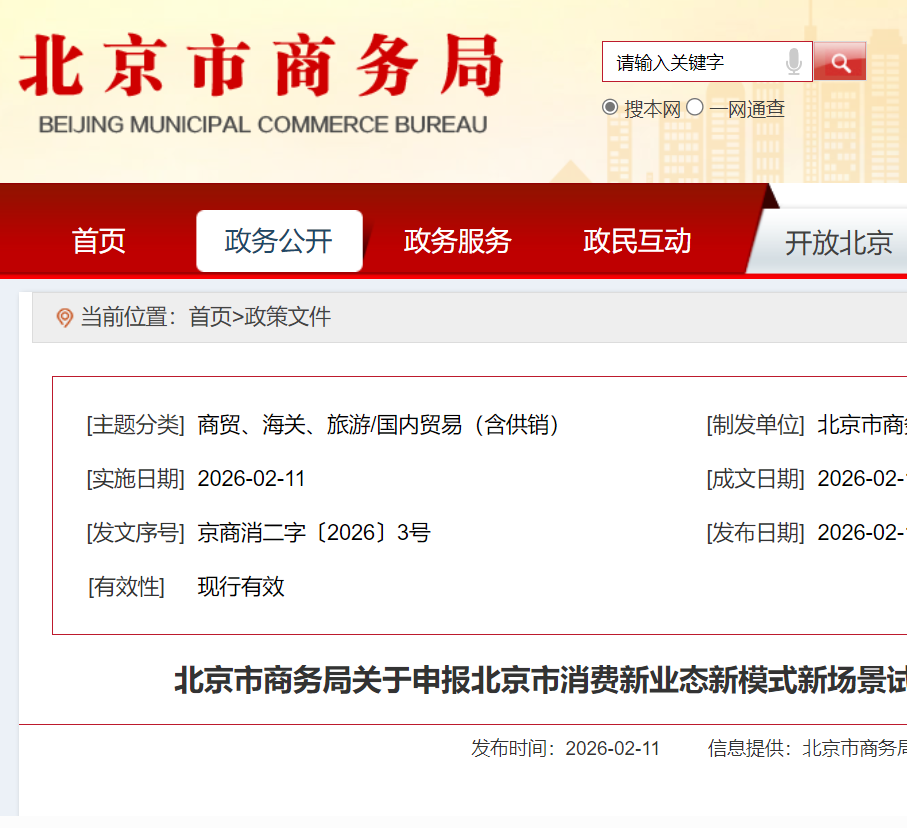Image resolution: width=907 pixels, height=828 pixels.
Task: Click the location pin icon beside 当前位置
Action: [65, 318]
